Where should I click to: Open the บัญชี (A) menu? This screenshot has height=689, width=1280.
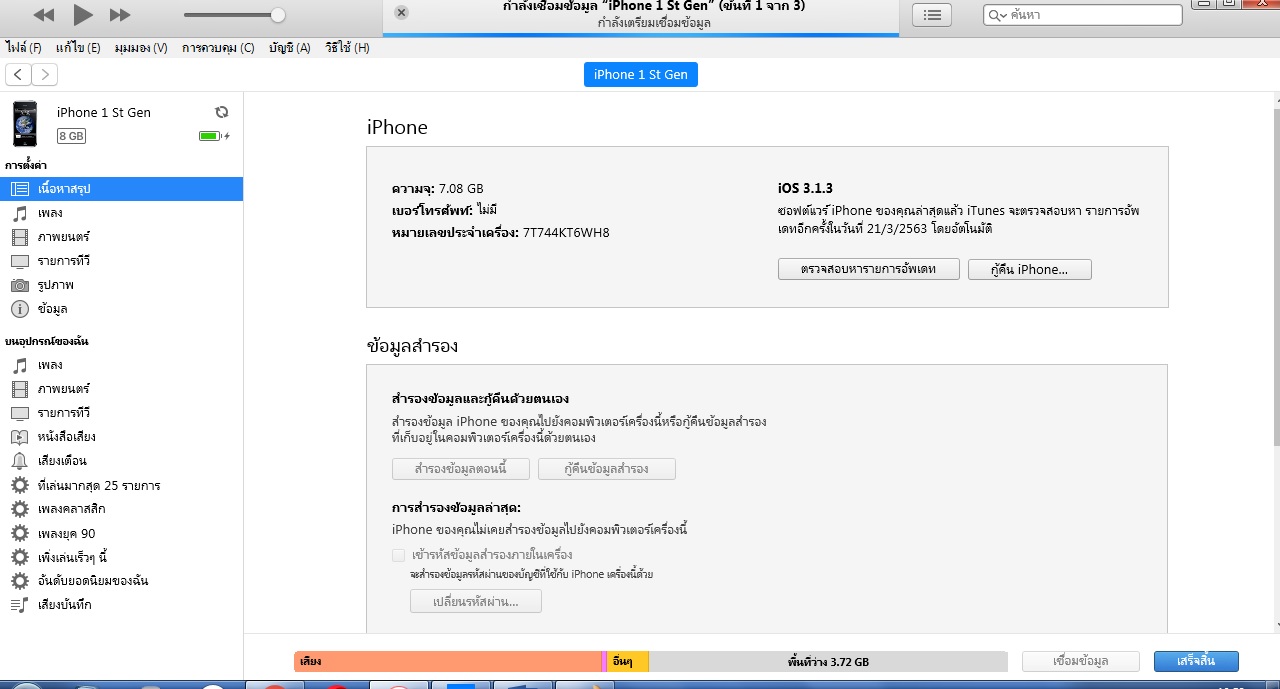[x=290, y=48]
